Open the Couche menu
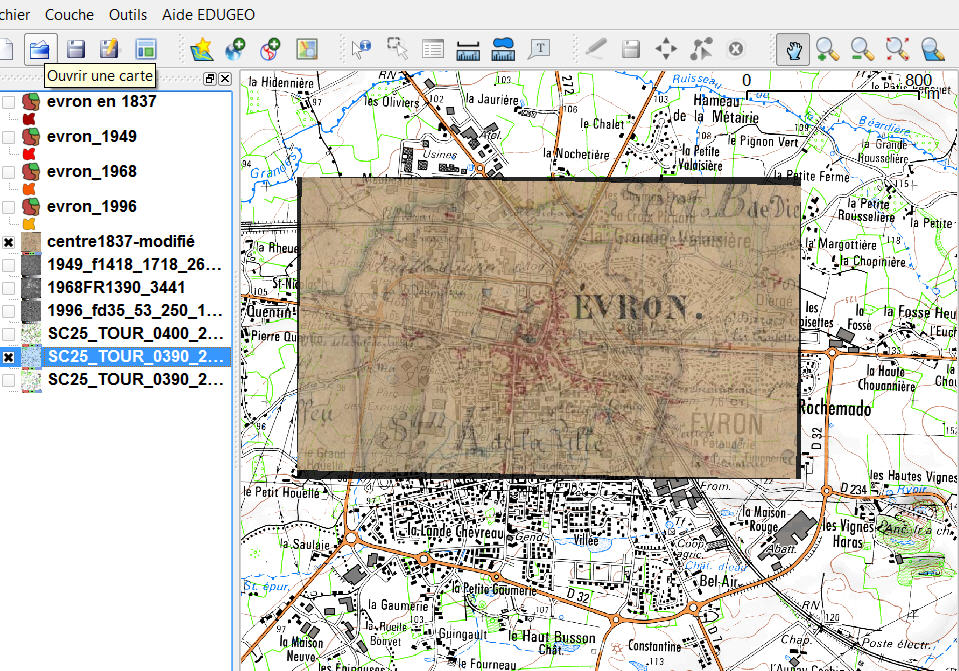 69,14
